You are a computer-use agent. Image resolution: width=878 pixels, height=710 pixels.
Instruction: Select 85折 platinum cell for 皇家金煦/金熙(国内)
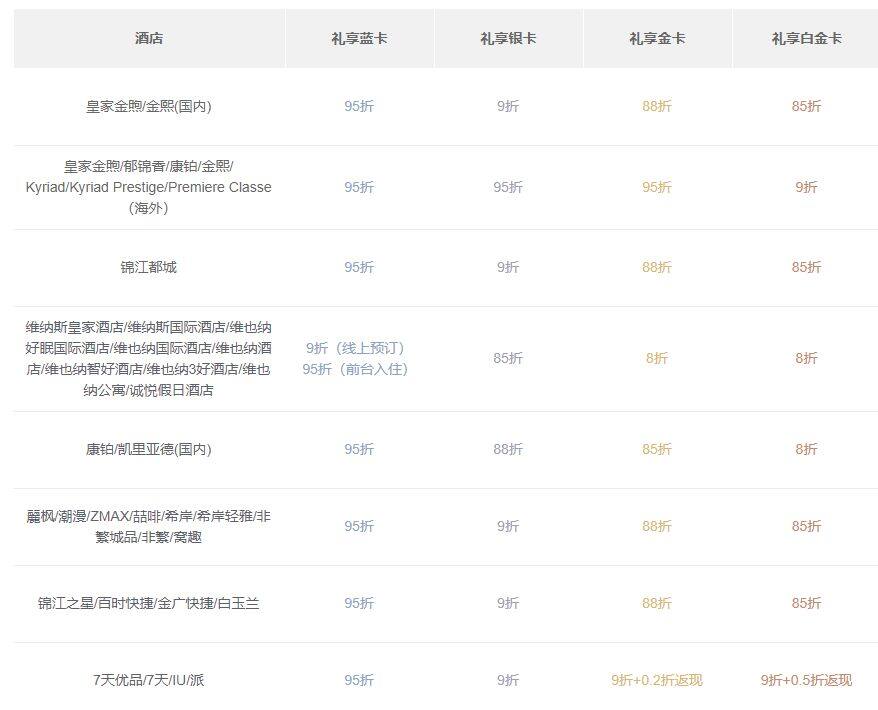click(x=806, y=106)
